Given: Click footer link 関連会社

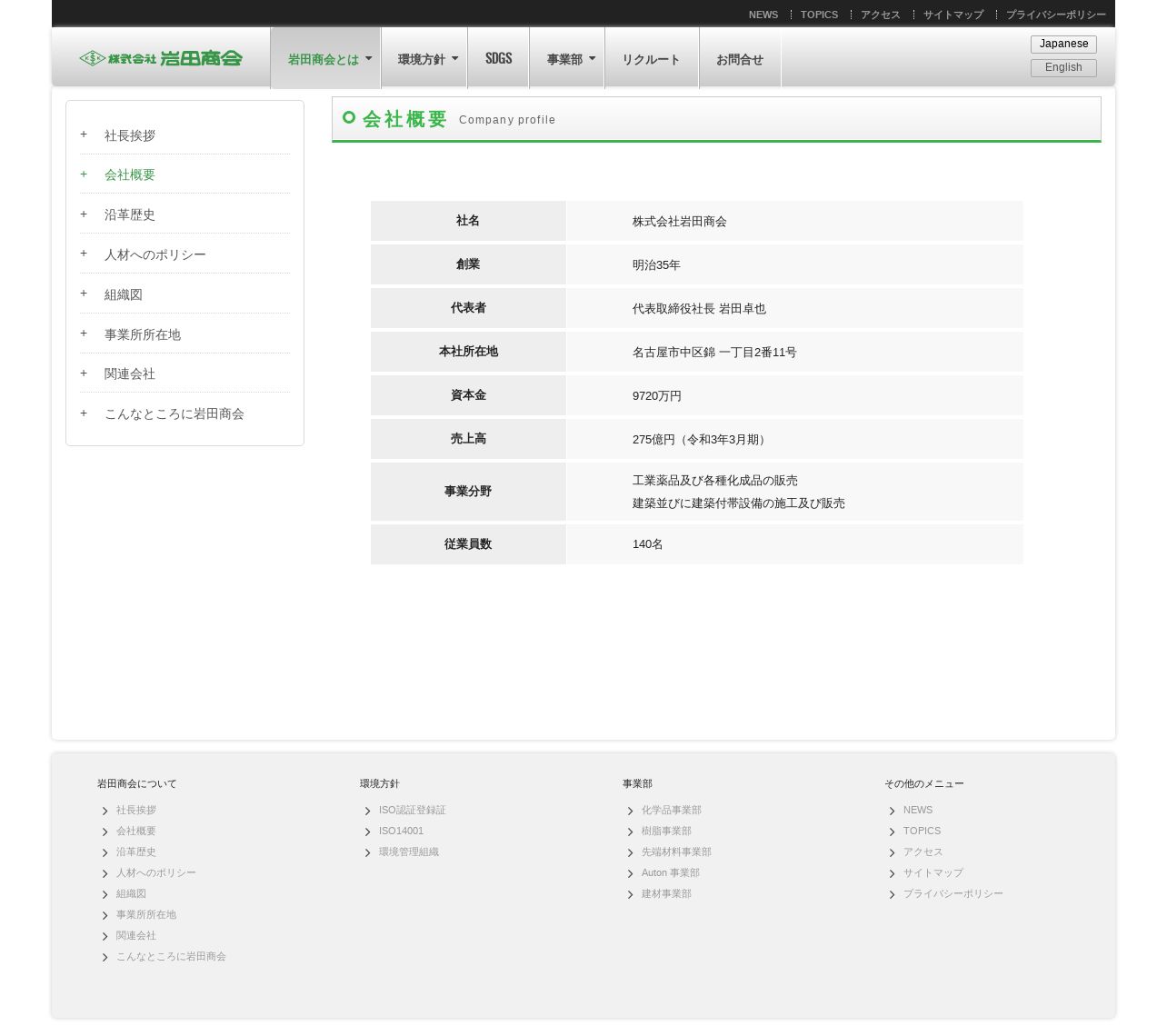Looking at the screenshot, I should pos(136,935).
